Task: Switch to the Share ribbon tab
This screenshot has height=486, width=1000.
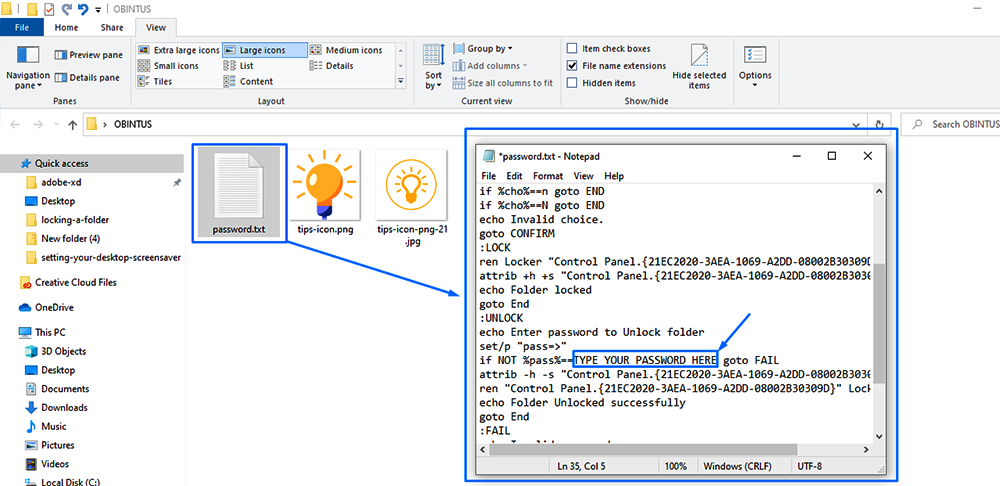Action: pyautogui.click(x=112, y=28)
